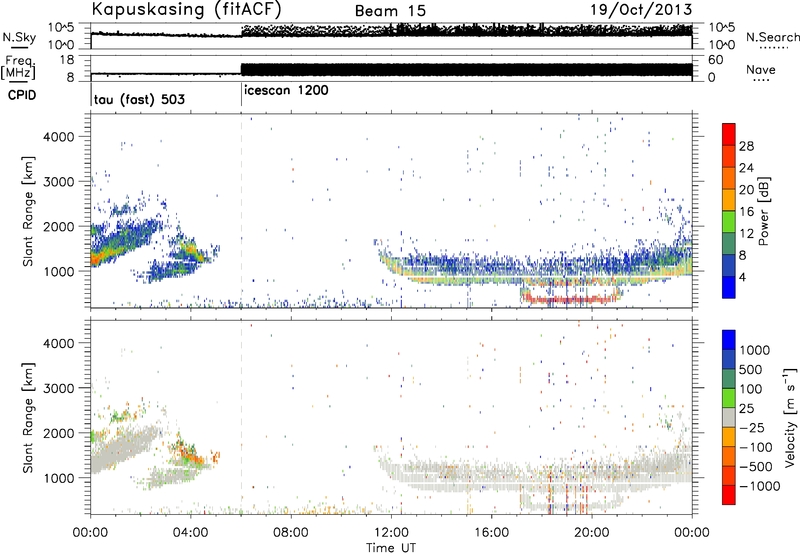Click the '04:00' time axis tick
Viewport: 800px width, 554px height.
(191, 533)
